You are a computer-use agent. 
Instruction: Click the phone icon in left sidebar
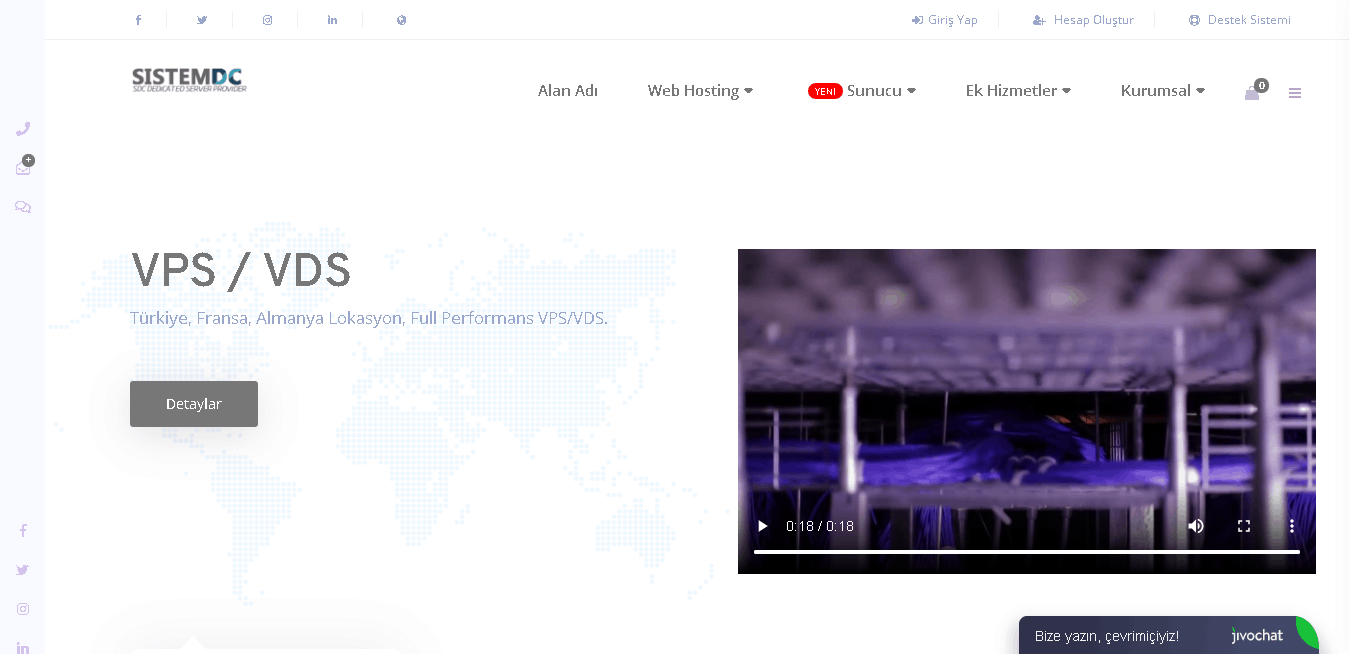[x=23, y=129]
